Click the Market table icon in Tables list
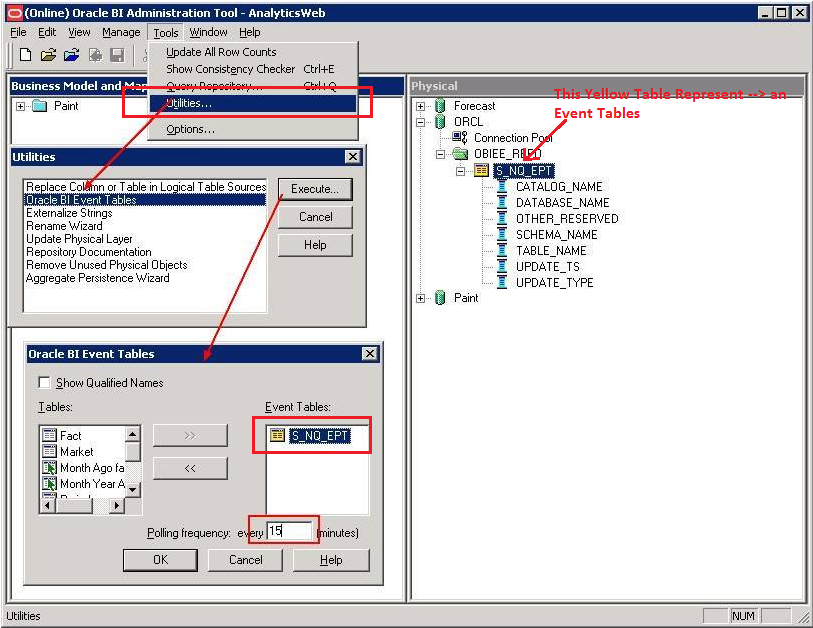 tap(49, 451)
